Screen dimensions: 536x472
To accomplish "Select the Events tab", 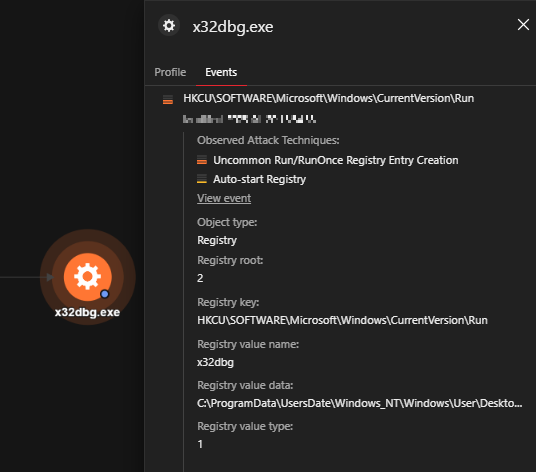I will (221, 72).
